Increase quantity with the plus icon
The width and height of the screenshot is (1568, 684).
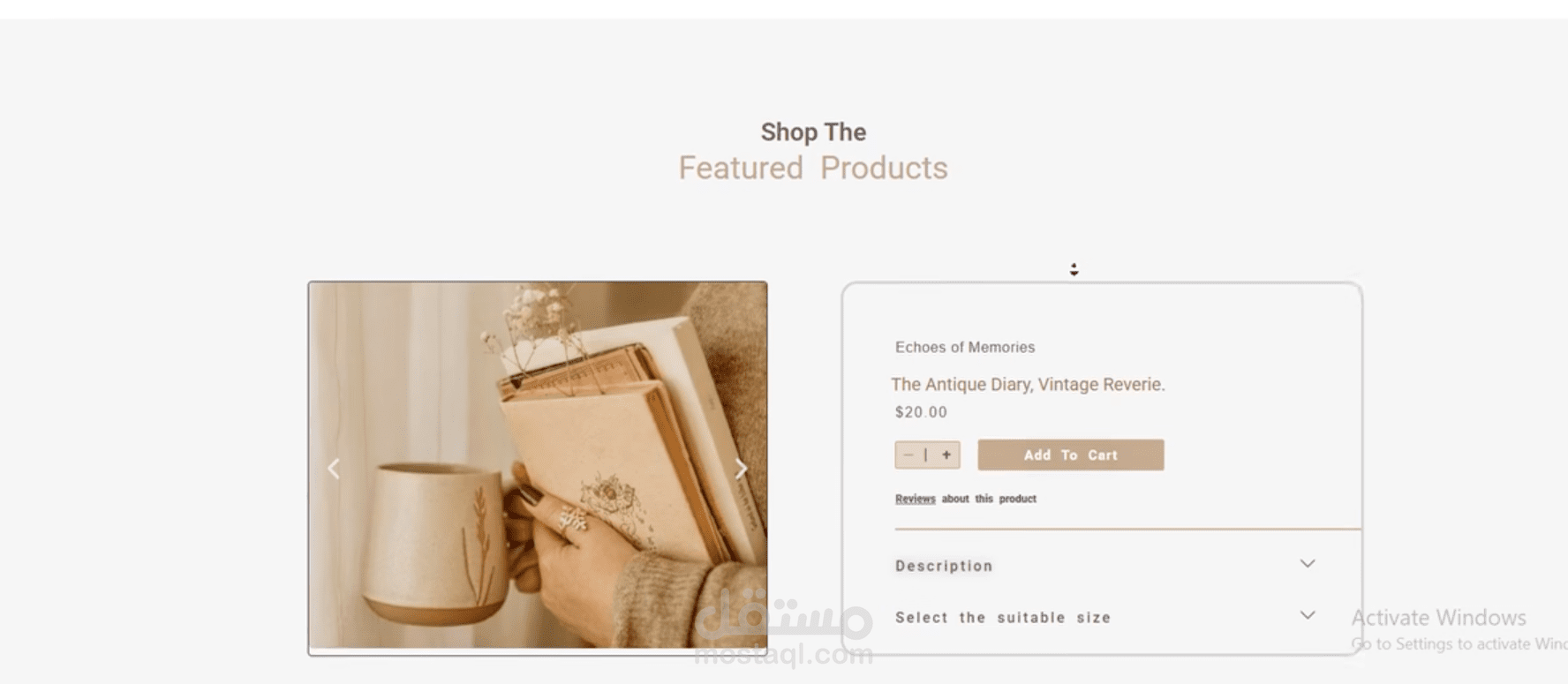(x=946, y=455)
